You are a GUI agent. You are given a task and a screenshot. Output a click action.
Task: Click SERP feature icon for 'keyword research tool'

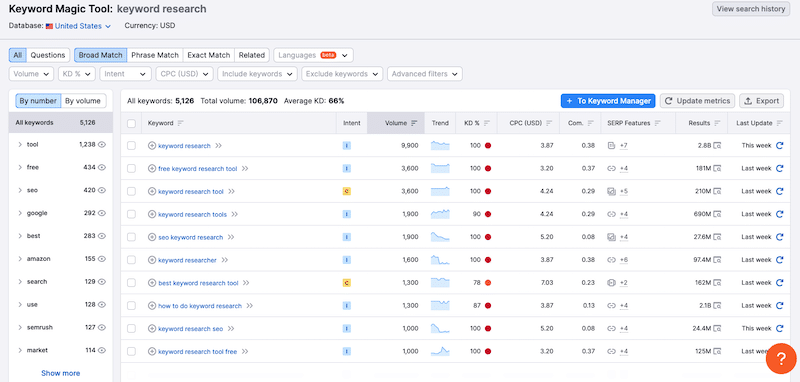(612, 192)
